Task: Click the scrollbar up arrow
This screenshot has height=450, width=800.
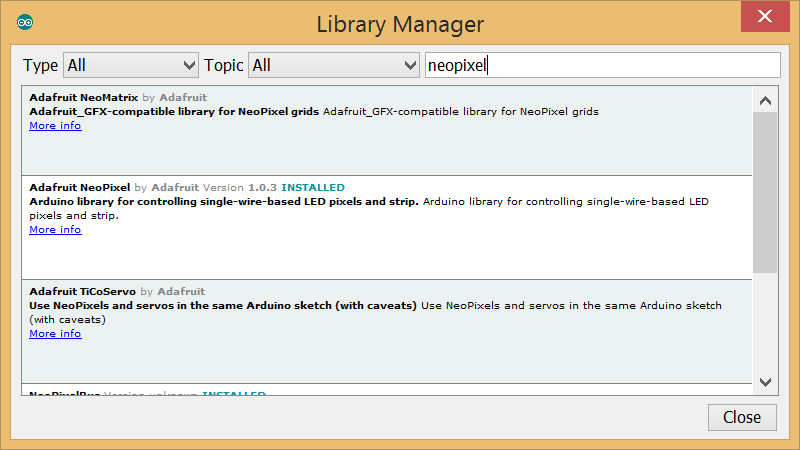Action: pos(765,101)
